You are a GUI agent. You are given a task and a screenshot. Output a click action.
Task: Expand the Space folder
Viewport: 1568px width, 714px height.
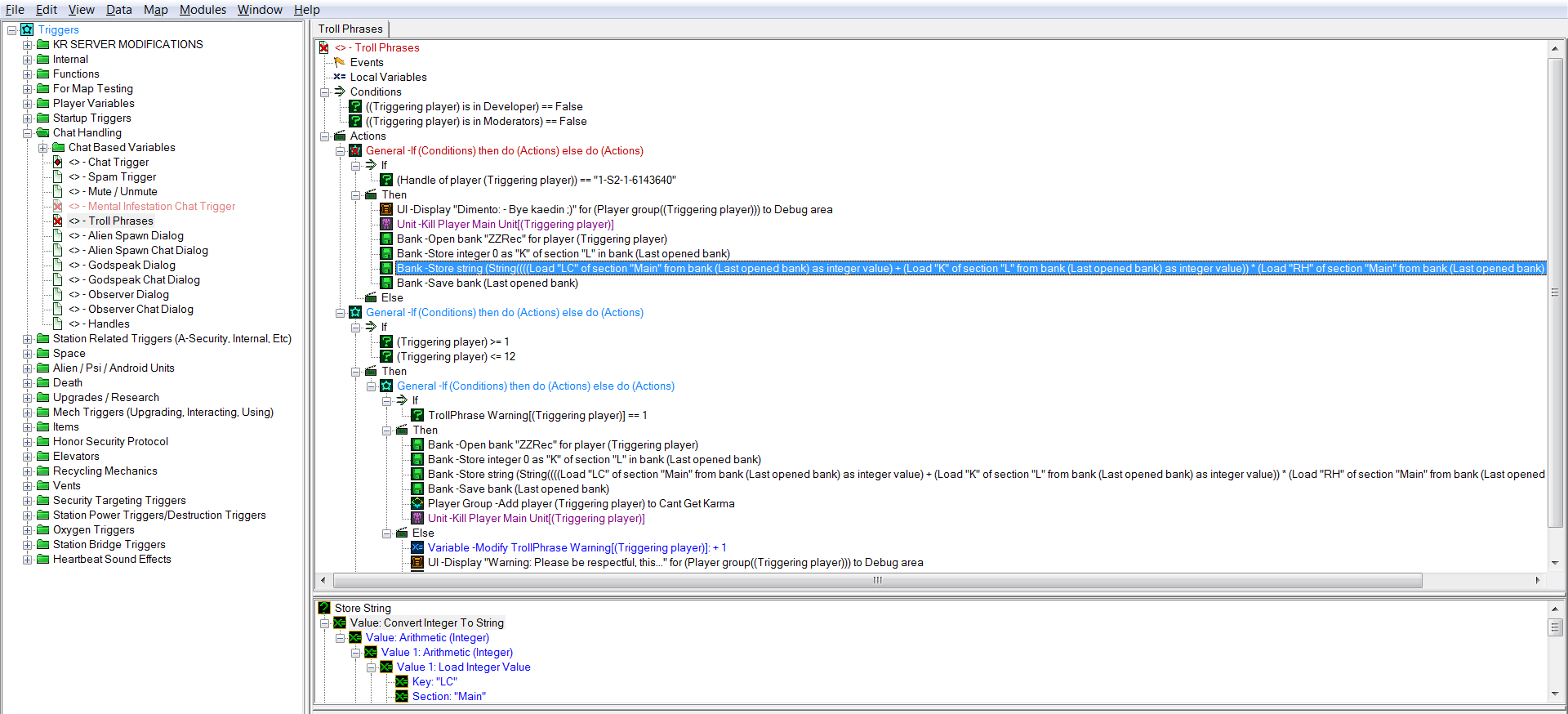point(27,354)
